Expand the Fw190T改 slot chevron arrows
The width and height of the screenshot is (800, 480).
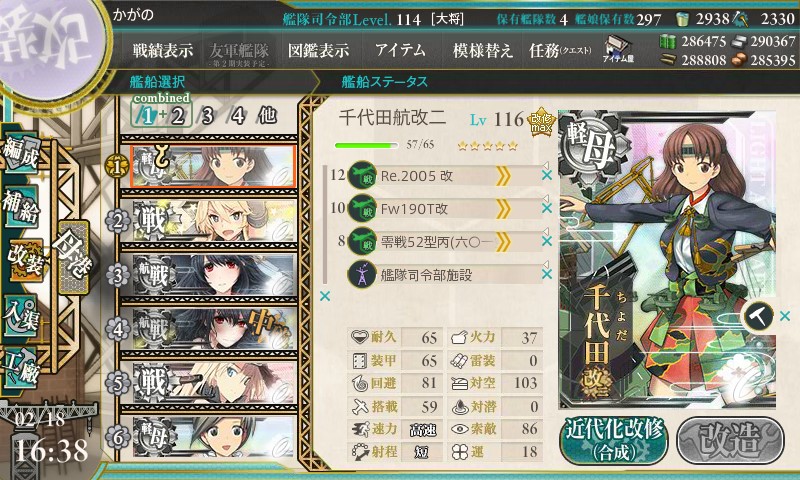[x=503, y=209]
